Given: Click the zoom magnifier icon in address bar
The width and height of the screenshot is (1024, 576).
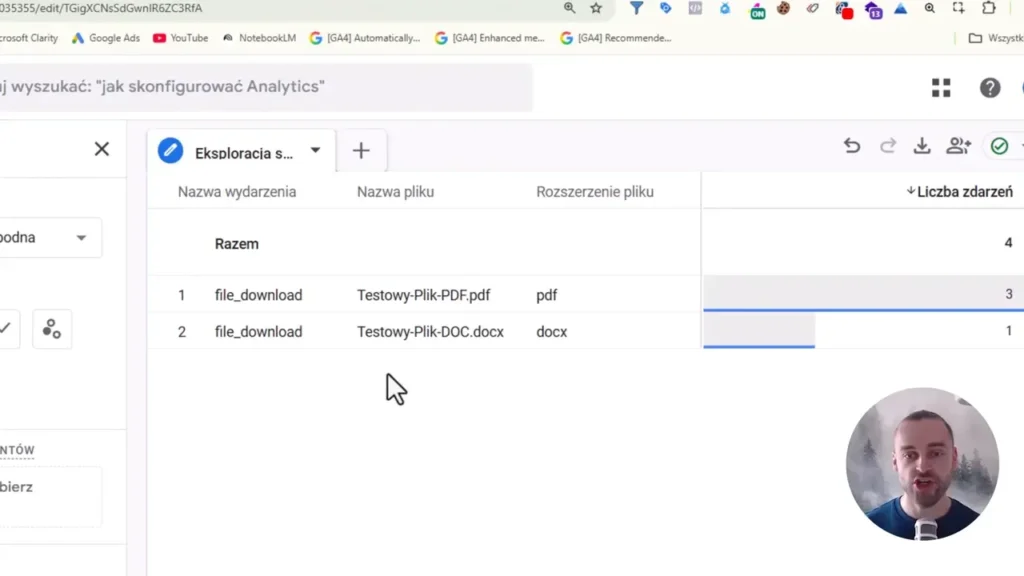Looking at the screenshot, I should (569, 8).
